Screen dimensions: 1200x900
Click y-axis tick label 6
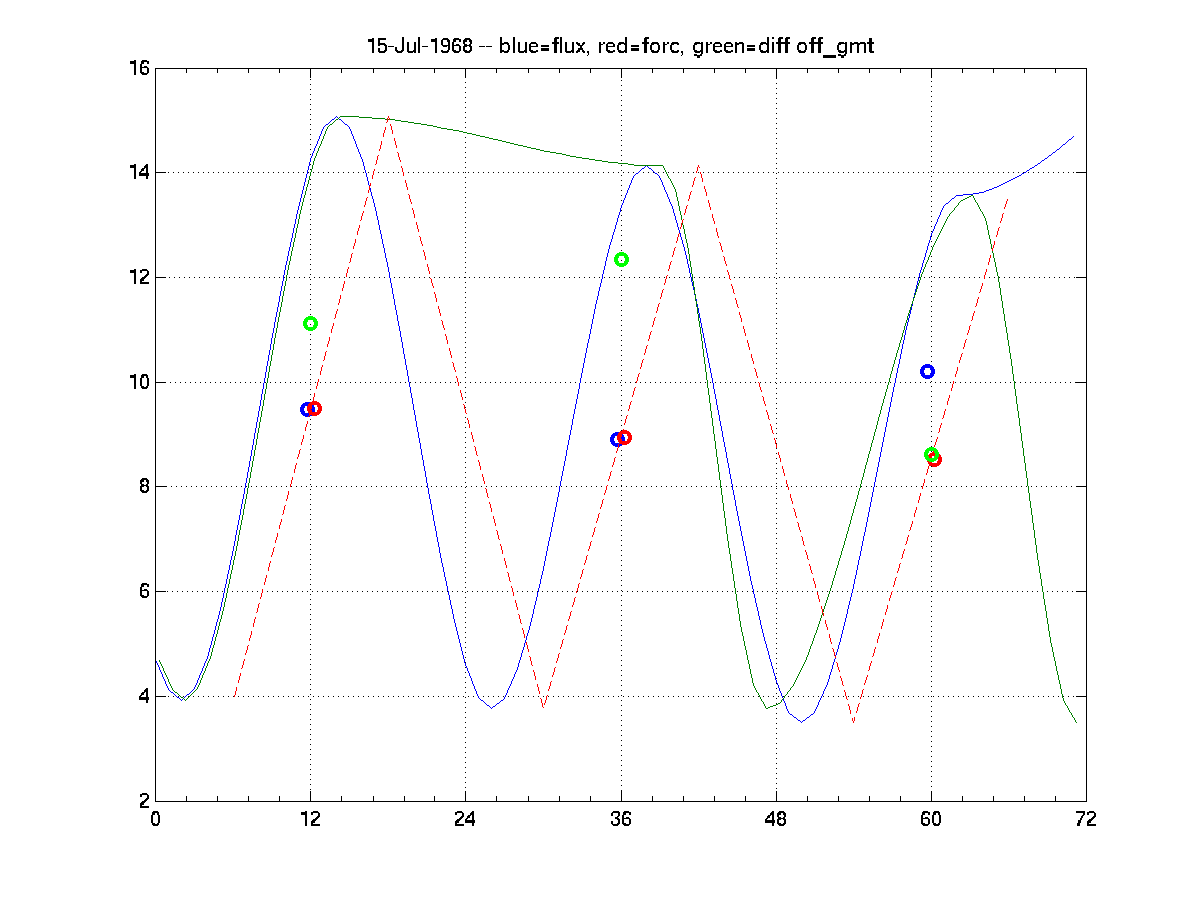pyautogui.click(x=142, y=592)
